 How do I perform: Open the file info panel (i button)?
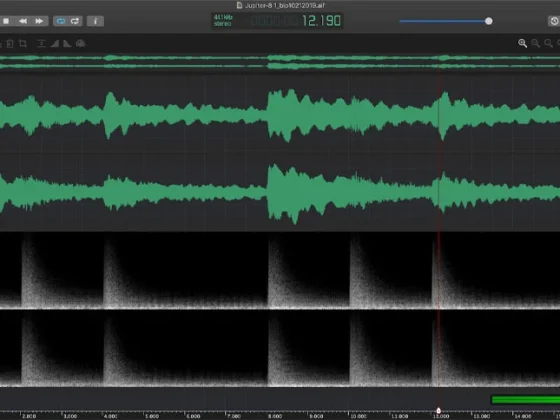coord(95,21)
